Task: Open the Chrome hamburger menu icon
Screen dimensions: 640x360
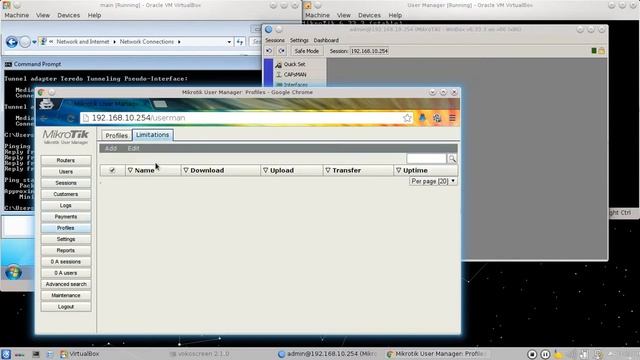Action: [452, 118]
